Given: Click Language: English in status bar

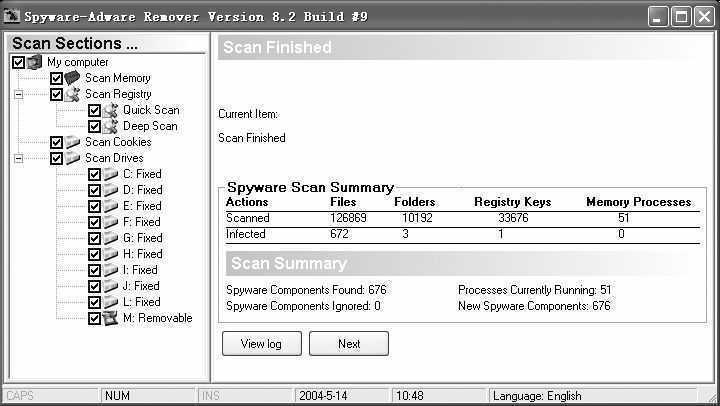Looking at the screenshot, I should click(x=536, y=396).
